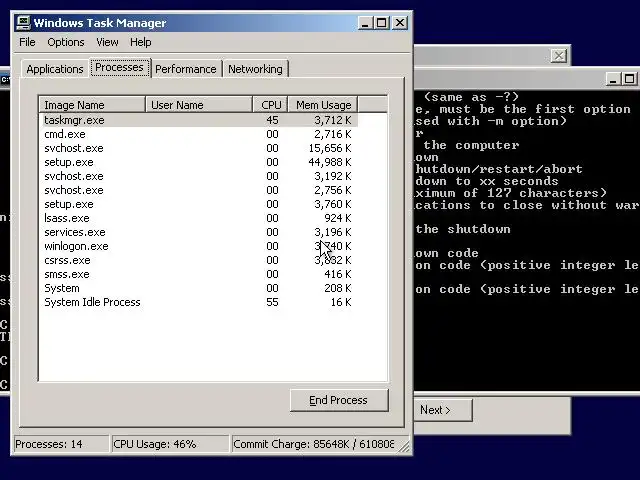Click the Commit Charge status bar entry
Screen dimensions: 640x480
point(313,444)
